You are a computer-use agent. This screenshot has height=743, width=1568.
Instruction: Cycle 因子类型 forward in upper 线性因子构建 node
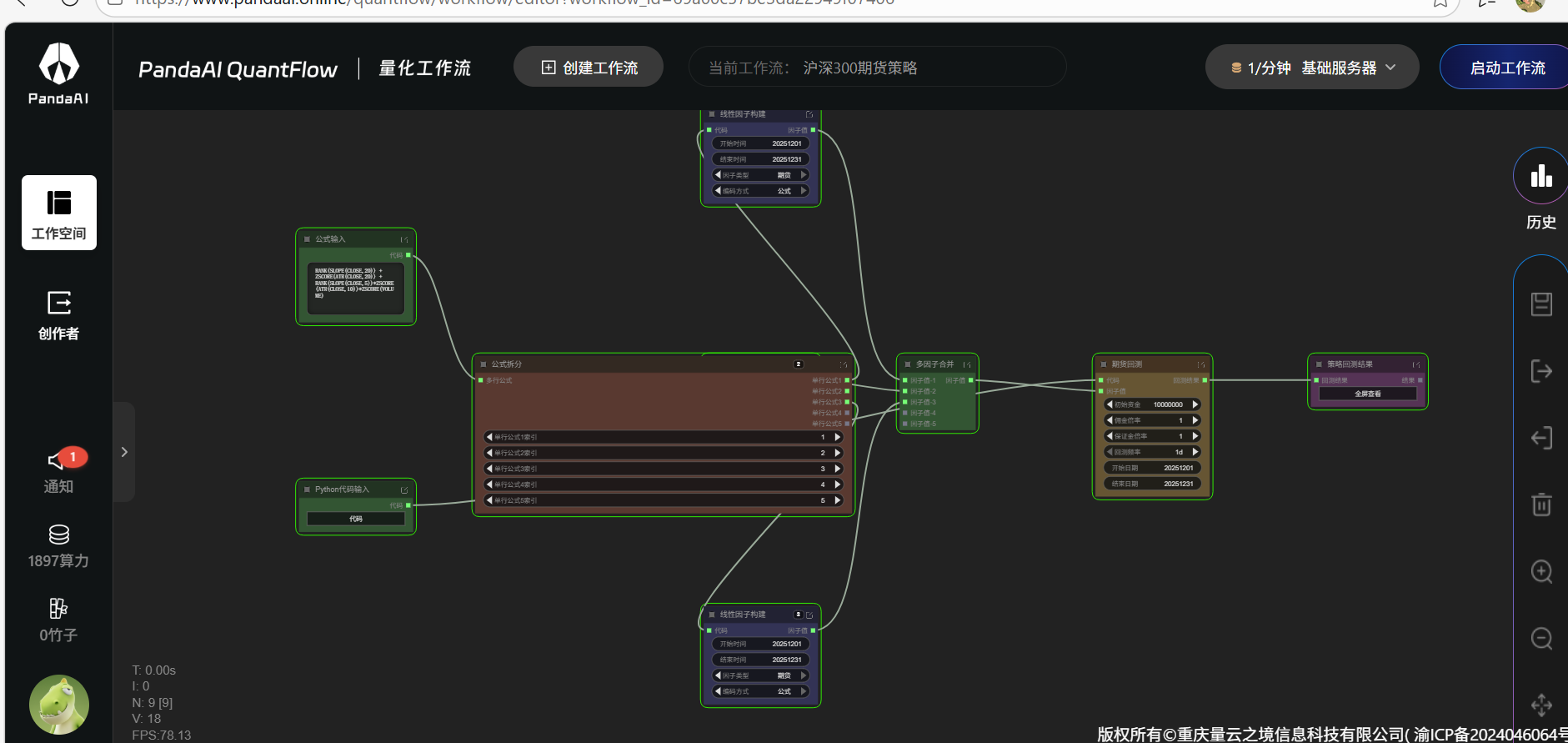(x=804, y=175)
